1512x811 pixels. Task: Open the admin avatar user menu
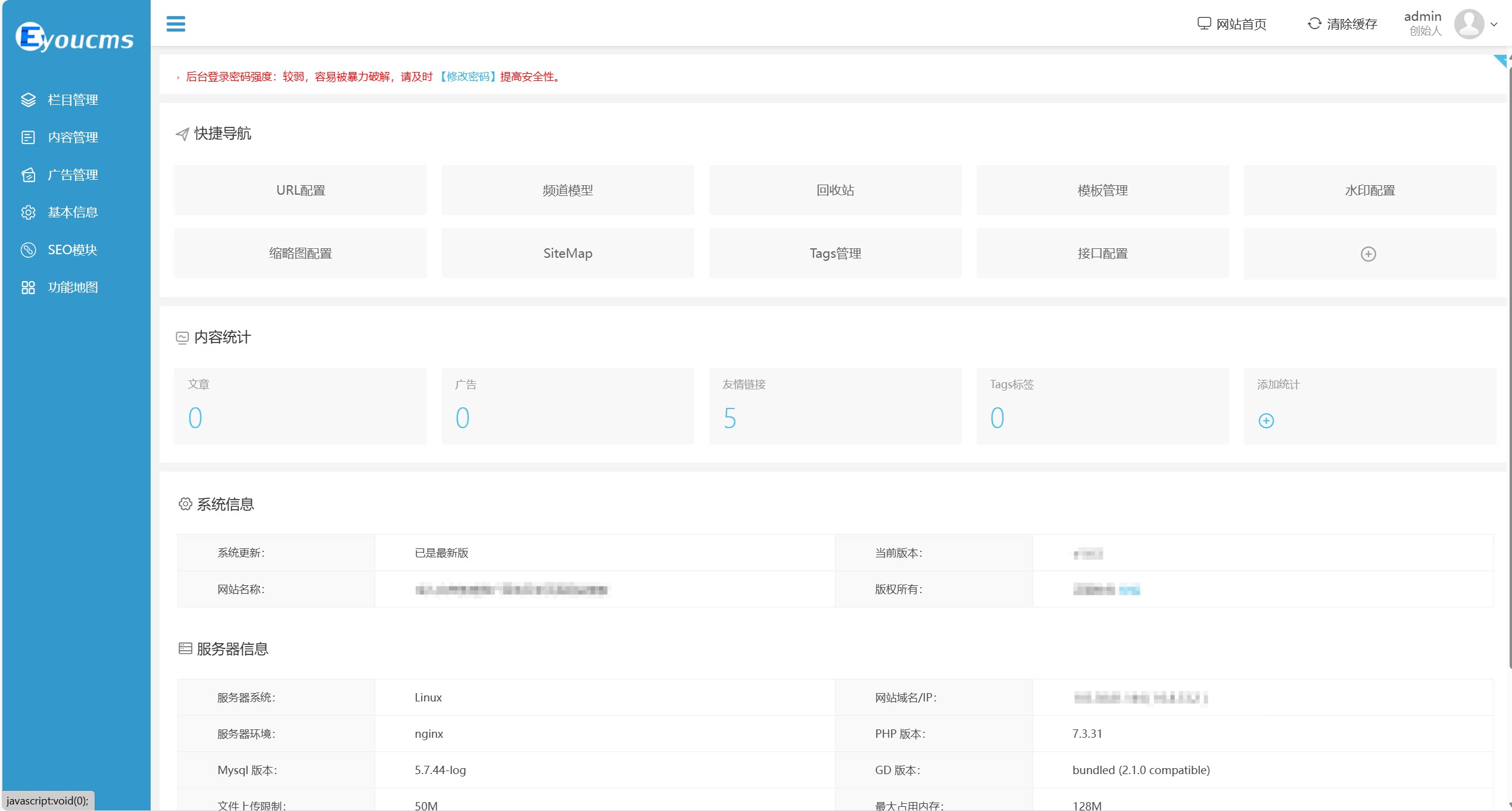point(1469,24)
